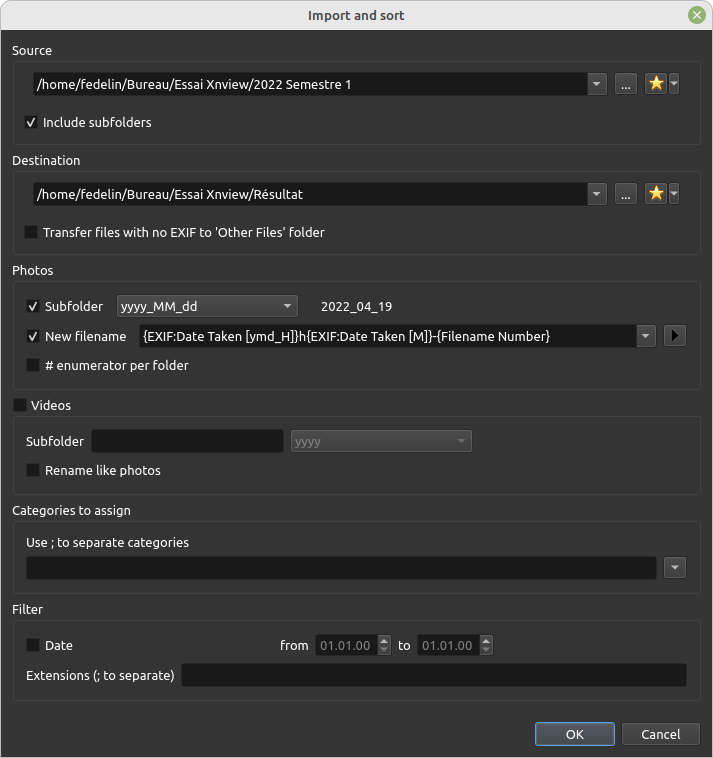Click the Cancel button
The image size is (713, 758).
coord(660,734)
